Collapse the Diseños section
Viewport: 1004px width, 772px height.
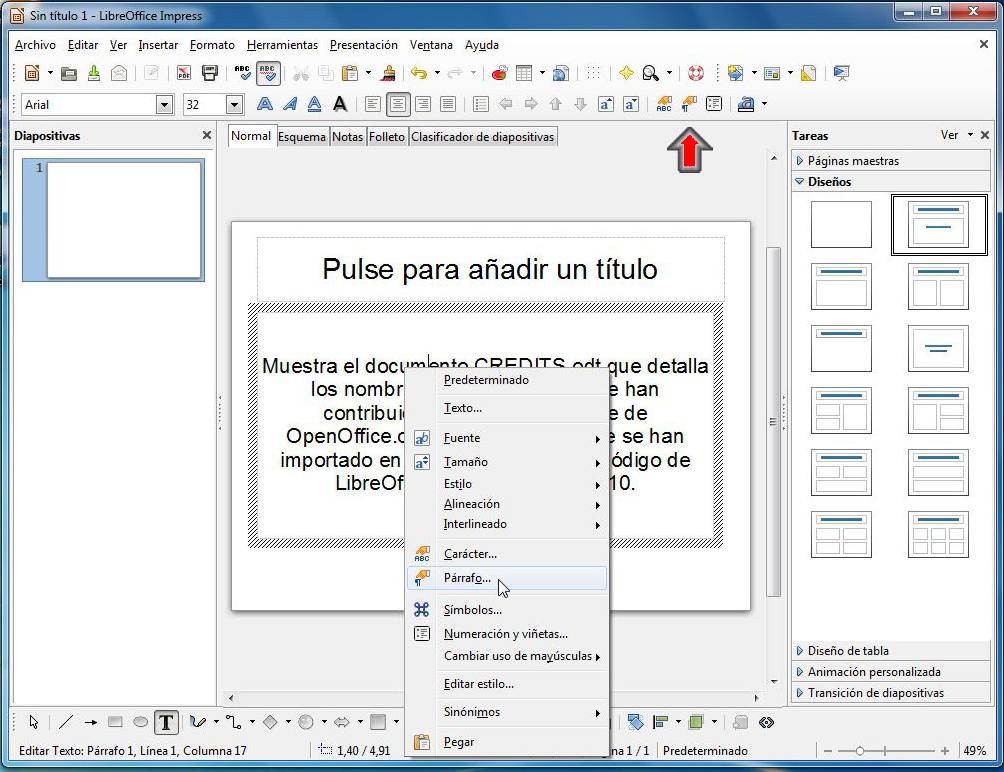coord(891,182)
